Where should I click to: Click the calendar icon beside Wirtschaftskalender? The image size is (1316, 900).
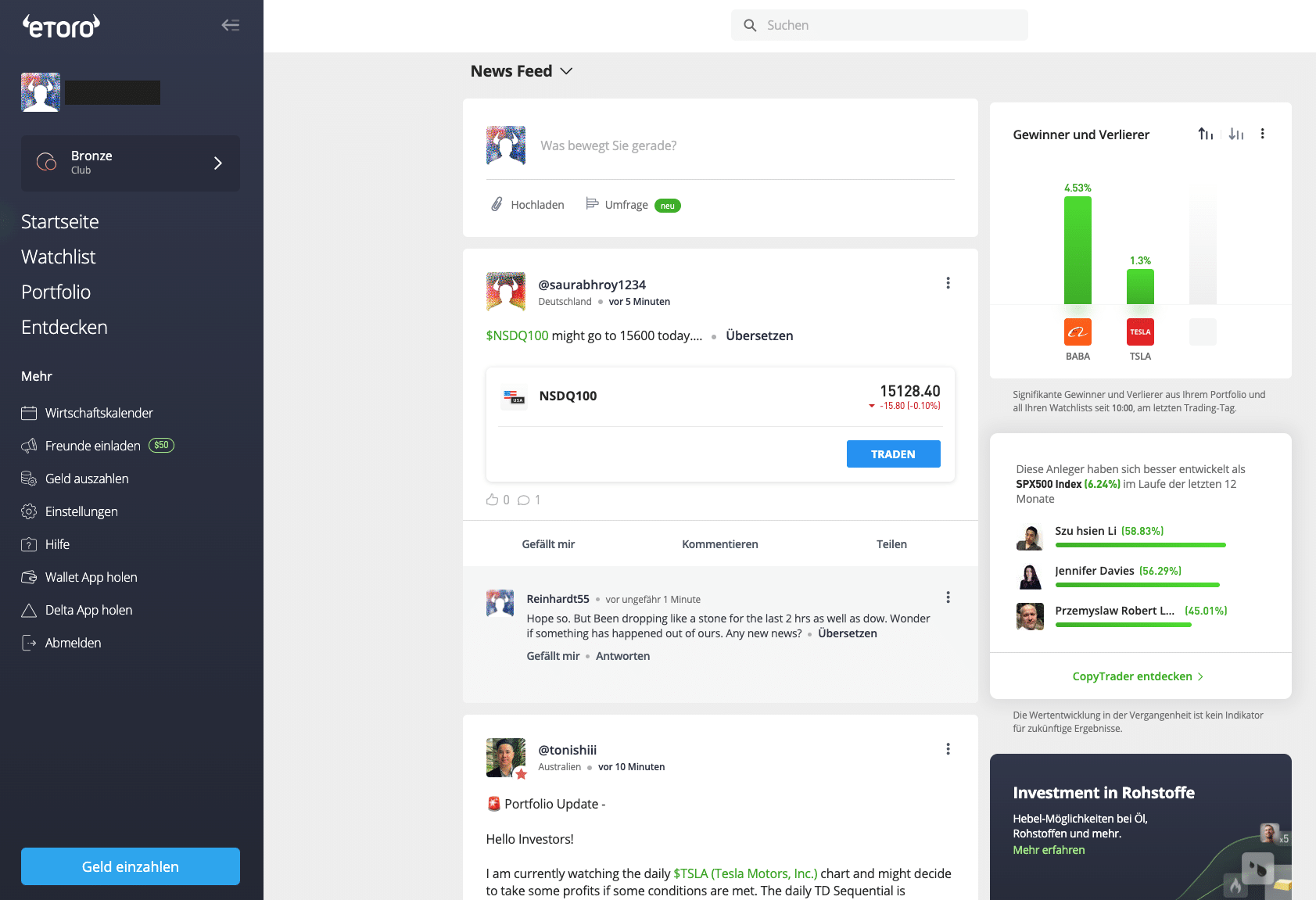pyautogui.click(x=29, y=413)
